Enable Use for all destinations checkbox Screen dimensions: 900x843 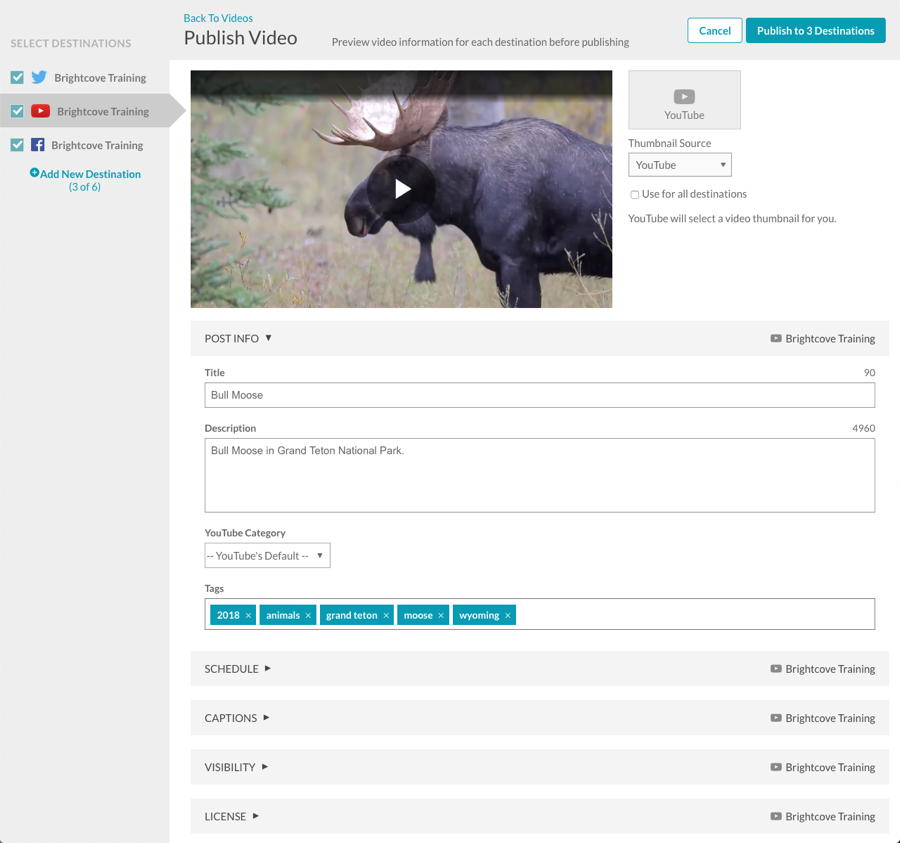coord(634,195)
